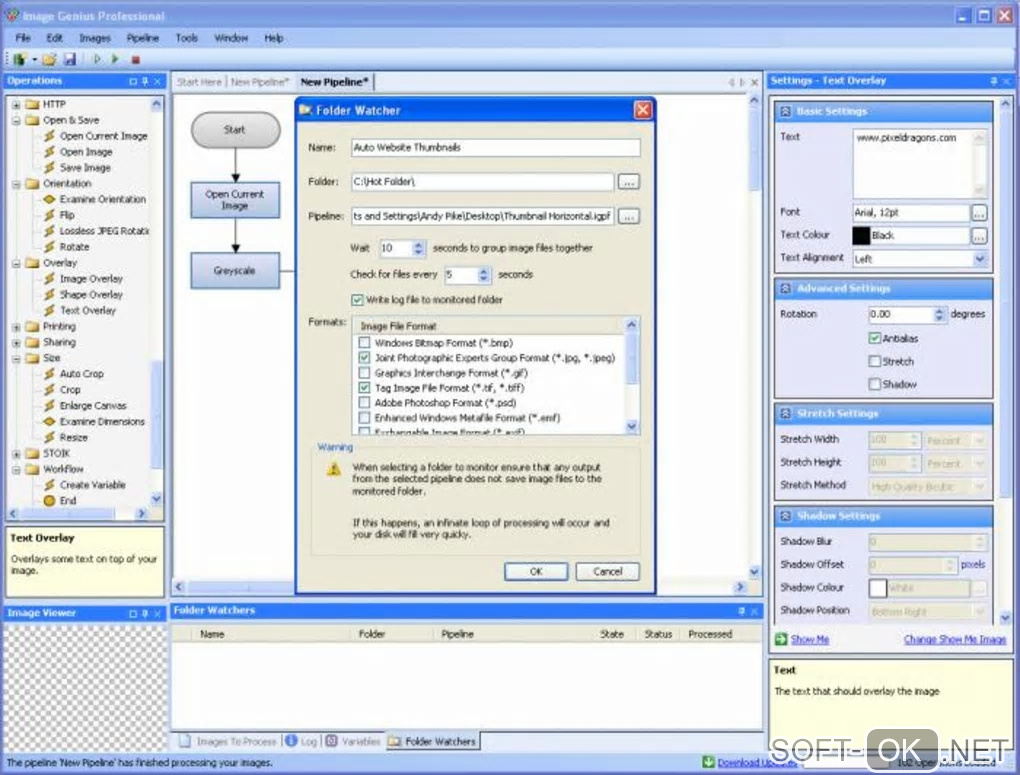Viewport: 1020px width, 775px height.
Task: Click the new pipeline toolbar icon
Action: [x=19, y=60]
